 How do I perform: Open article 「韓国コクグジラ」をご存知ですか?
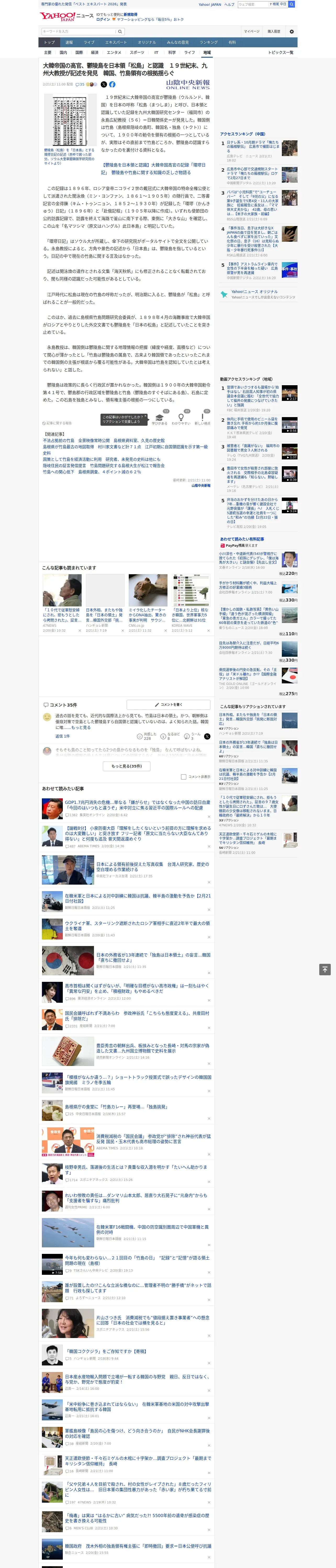105,1351
